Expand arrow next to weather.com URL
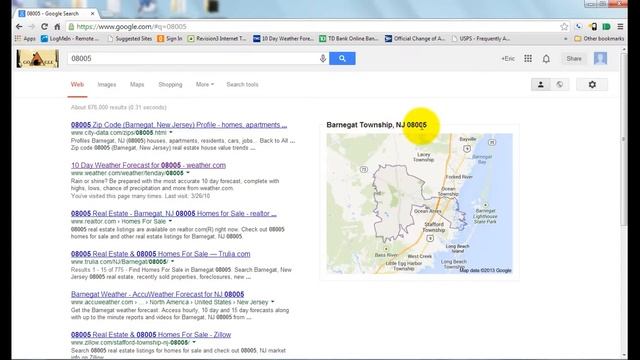Screen dimensions: 640x360 188,173
